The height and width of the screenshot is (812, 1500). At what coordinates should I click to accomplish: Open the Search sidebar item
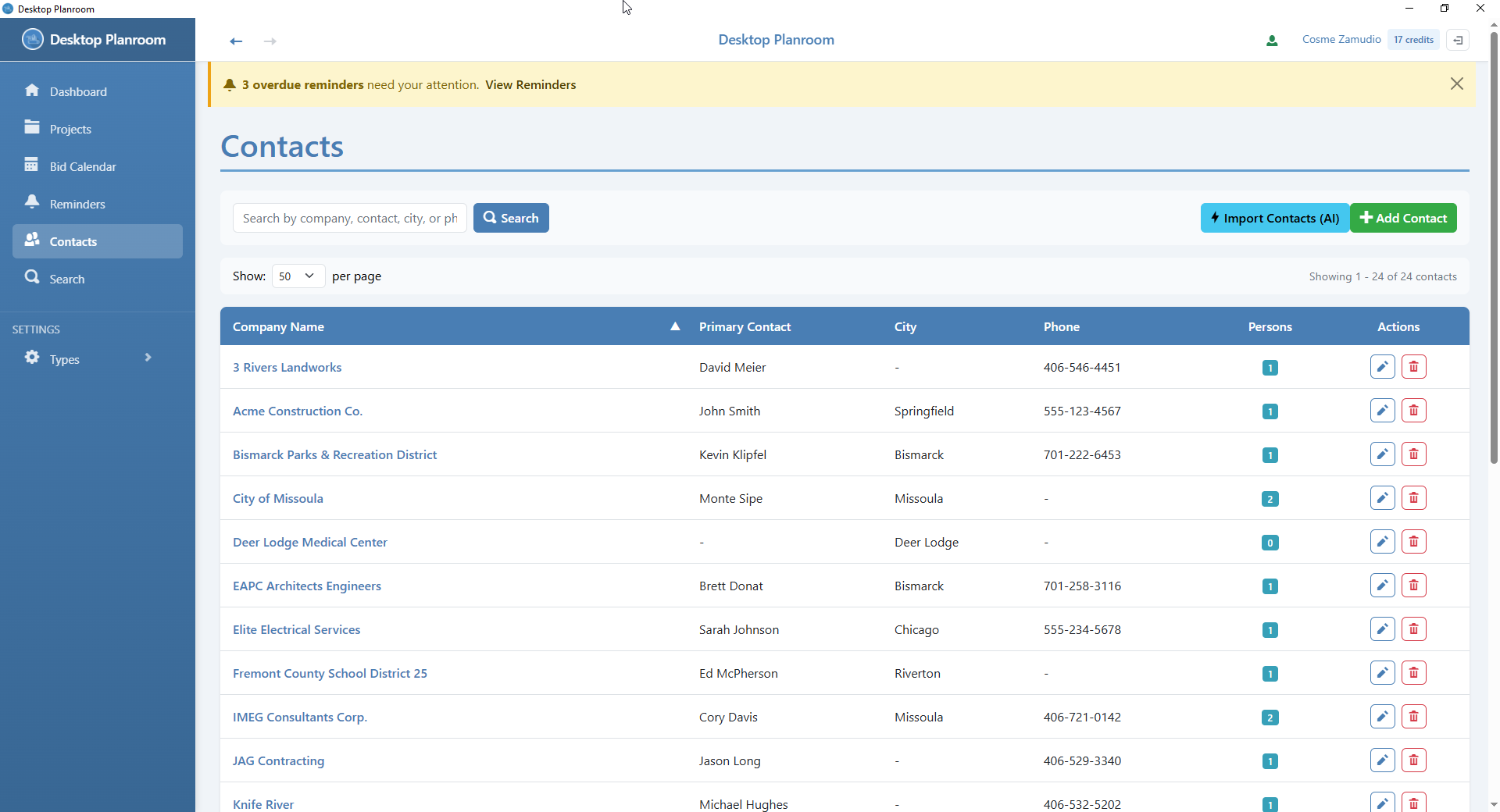tap(69, 278)
